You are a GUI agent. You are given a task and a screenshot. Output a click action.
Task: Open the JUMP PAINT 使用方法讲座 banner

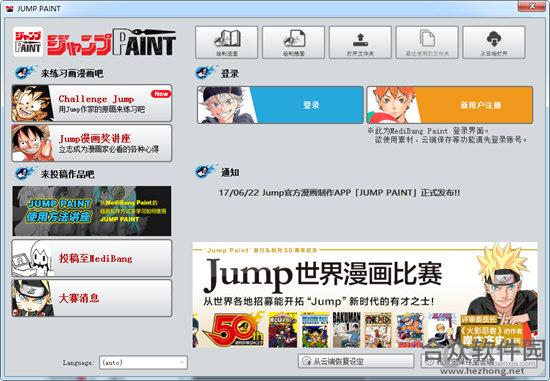pos(92,211)
